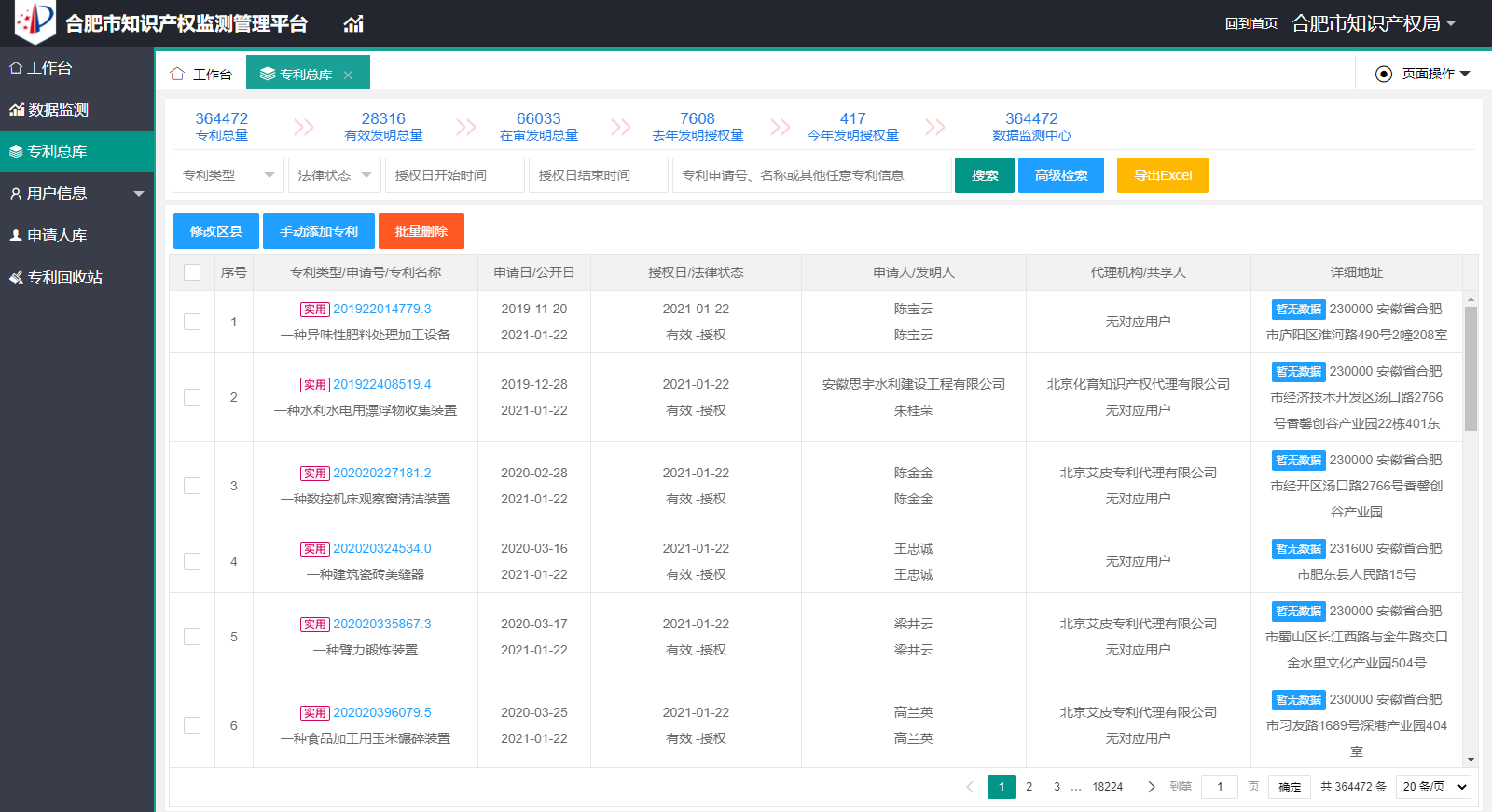Expand the 法律状态 dropdown
The height and width of the screenshot is (812, 1492).
(x=334, y=175)
